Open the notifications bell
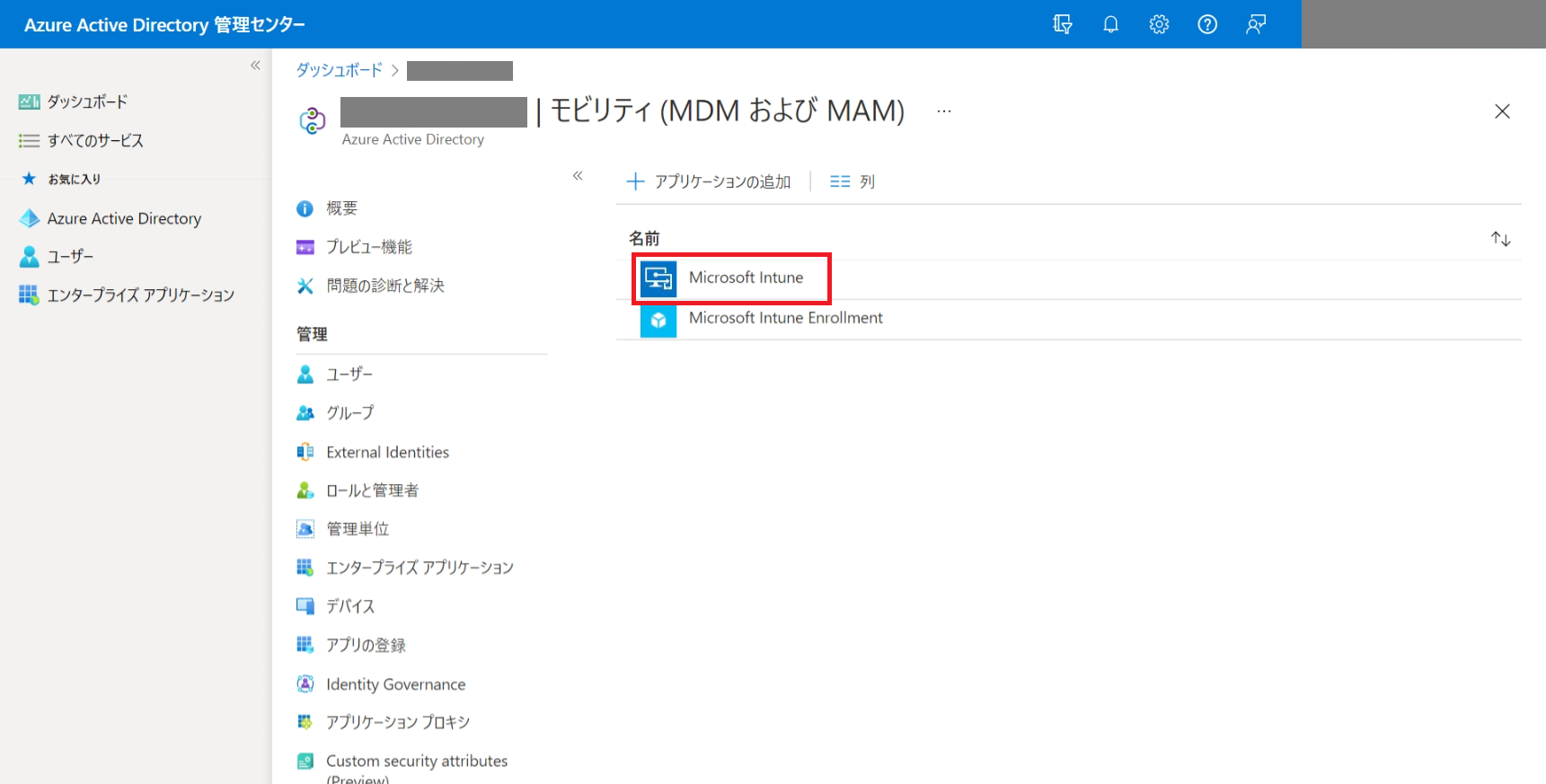Viewport: 1546px width, 784px height. pos(1111,24)
